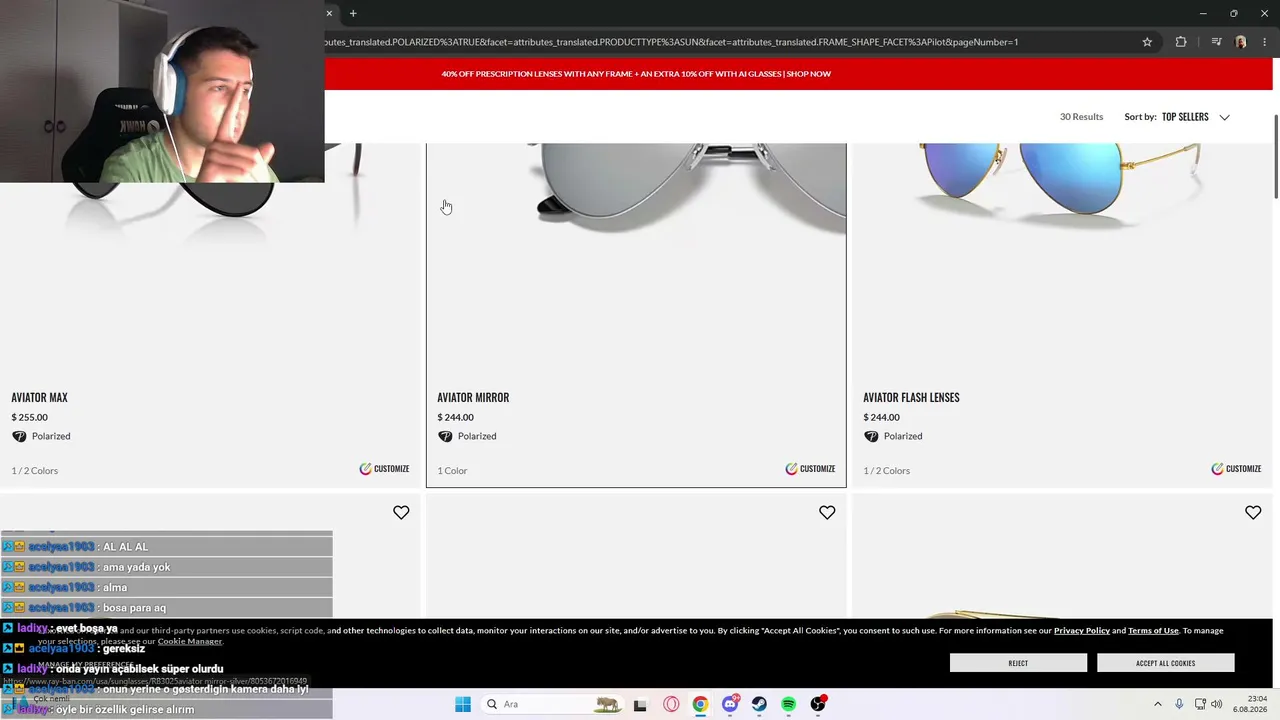
Task: Switch to Chrome on the taskbar
Action: (x=700, y=704)
